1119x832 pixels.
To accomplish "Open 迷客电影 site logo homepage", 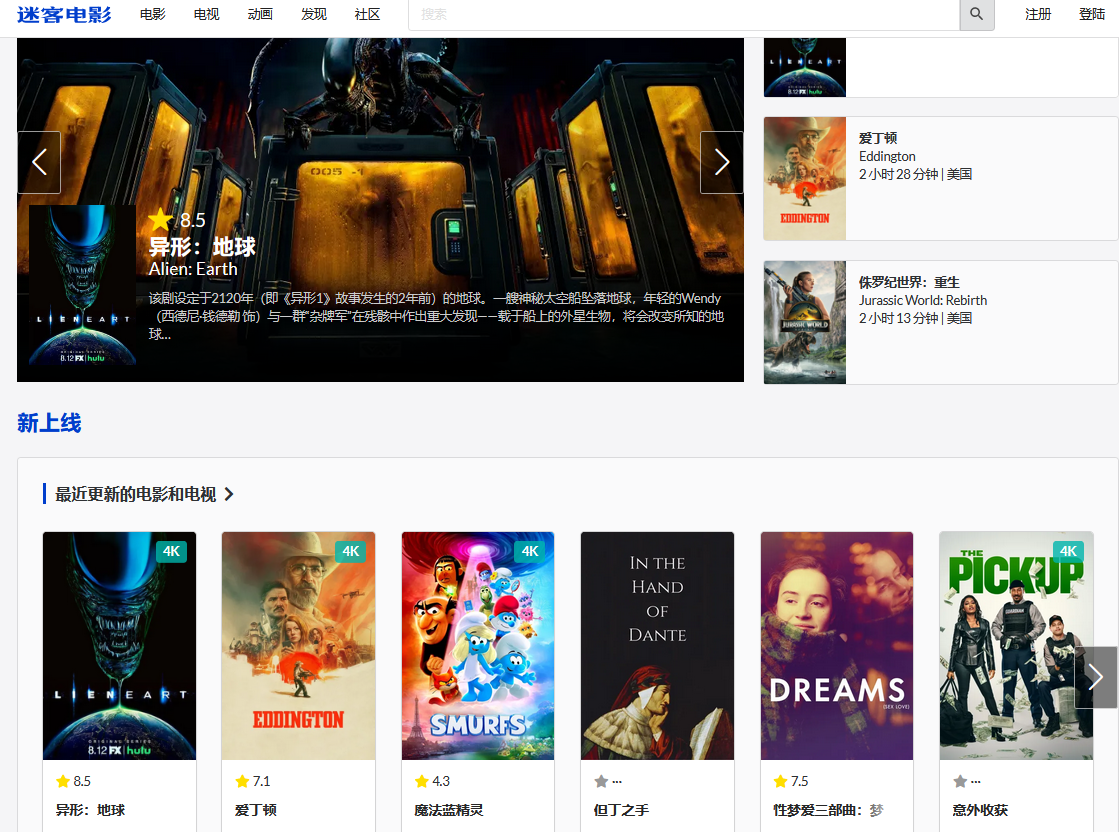I will coord(64,14).
